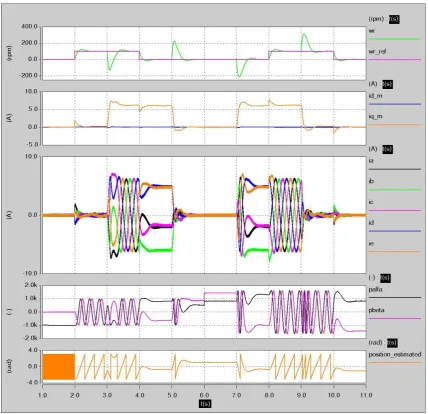Select the id_m signal label
Viewport: 428px width, 414px height.
click(375, 96)
